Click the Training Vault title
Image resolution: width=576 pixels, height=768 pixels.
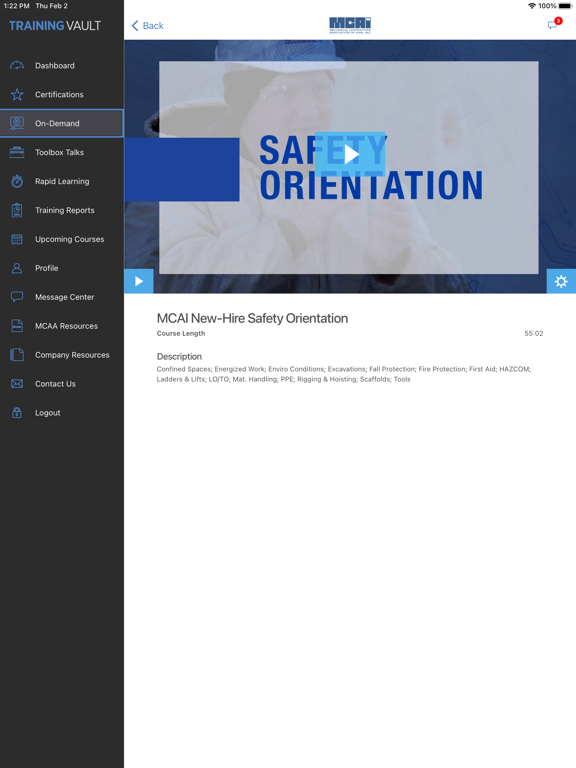(55, 25)
